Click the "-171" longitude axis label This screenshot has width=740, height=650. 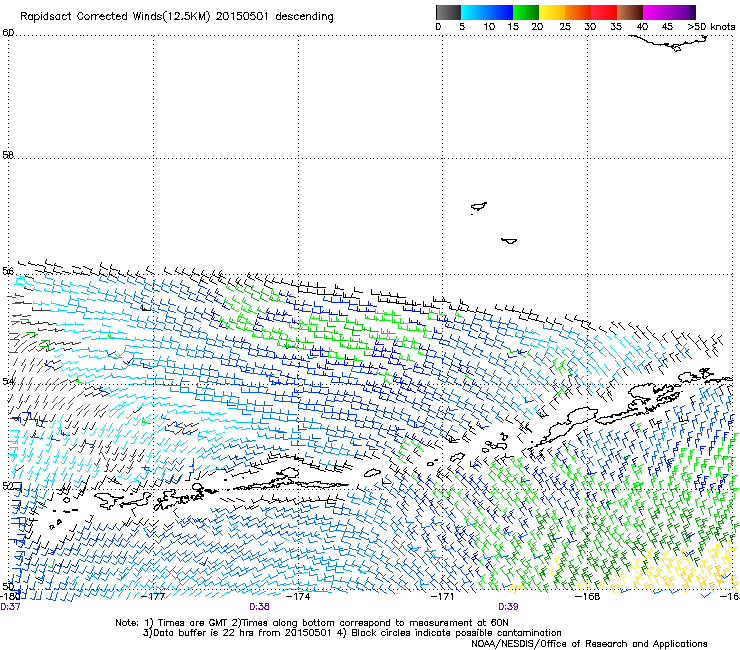(442, 596)
